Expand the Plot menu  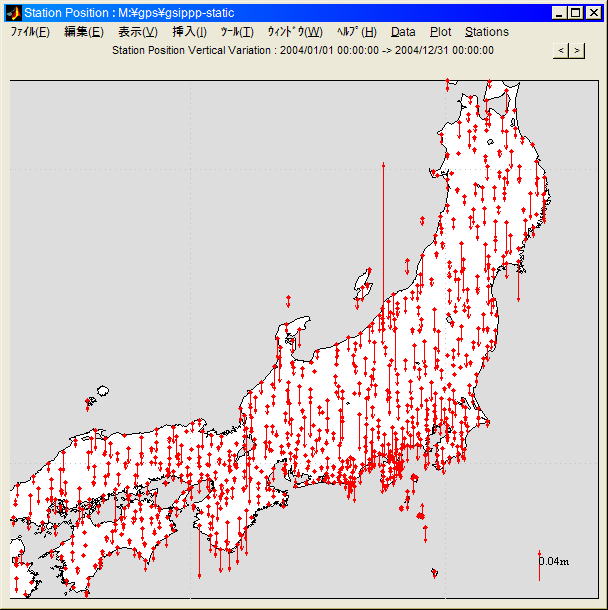point(440,32)
